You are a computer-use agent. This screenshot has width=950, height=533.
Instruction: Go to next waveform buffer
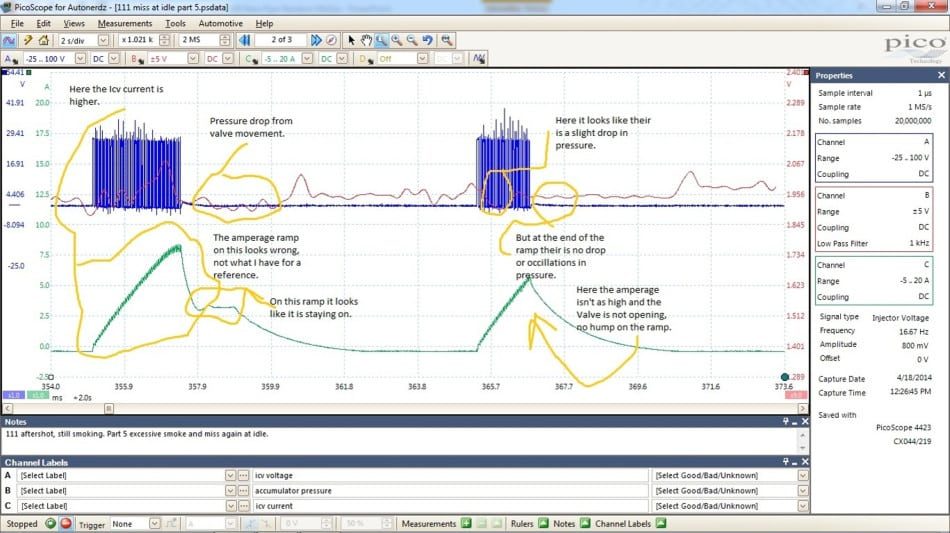coord(316,40)
